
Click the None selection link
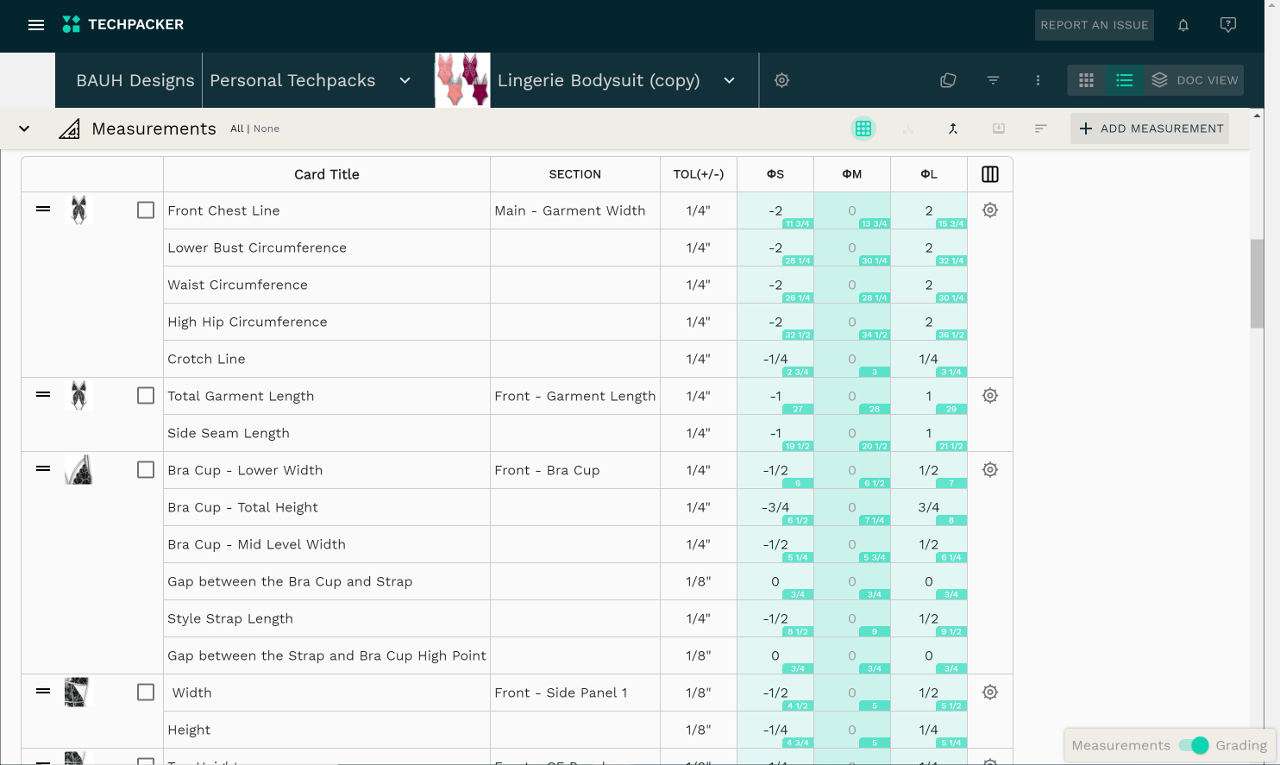point(266,128)
